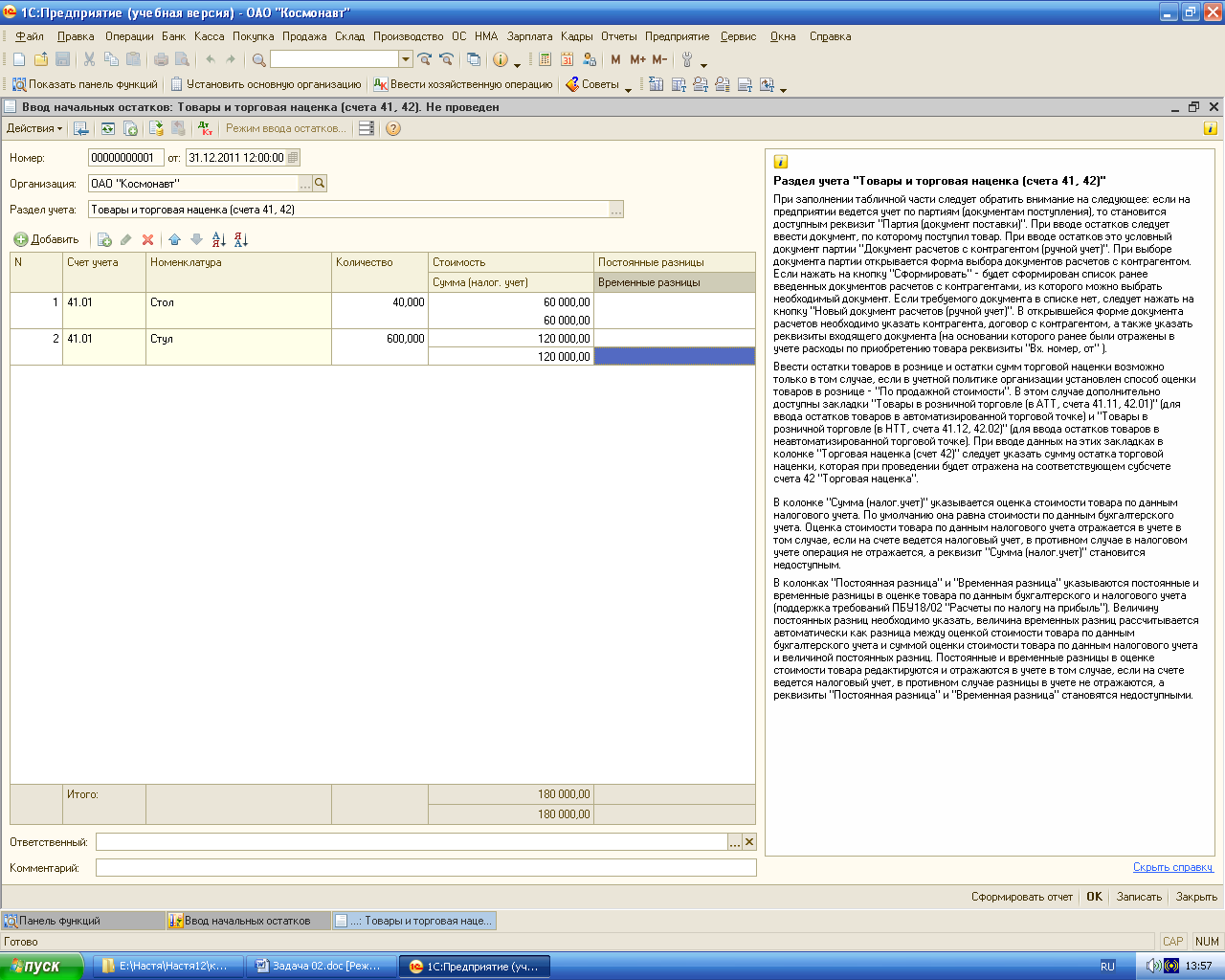Click the OK button
Viewport: 1225px width, 980px height.
(x=1094, y=897)
